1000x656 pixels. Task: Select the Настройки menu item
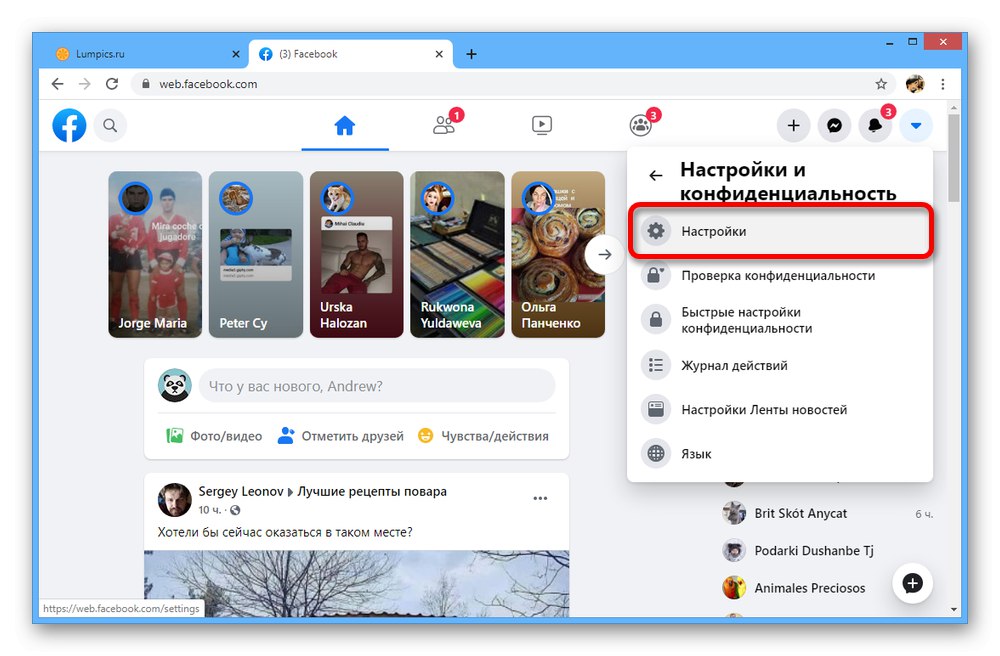click(781, 231)
